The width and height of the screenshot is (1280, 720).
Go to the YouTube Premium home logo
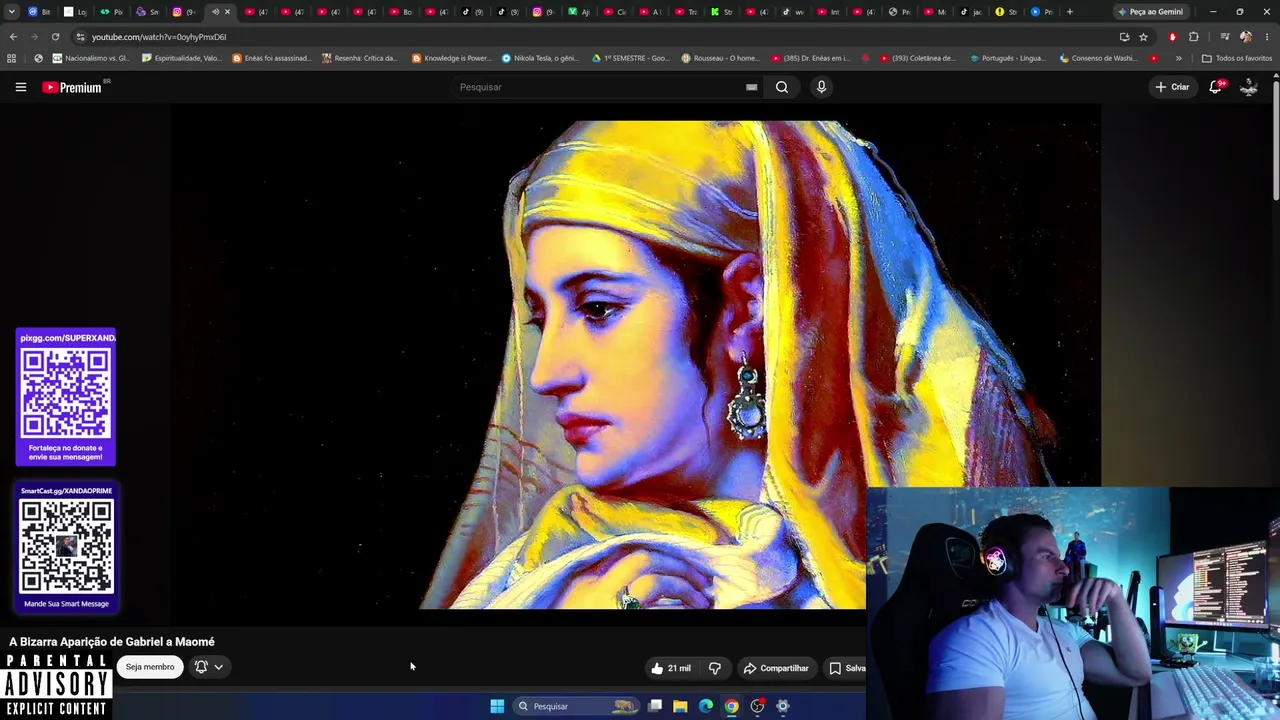coord(72,87)
